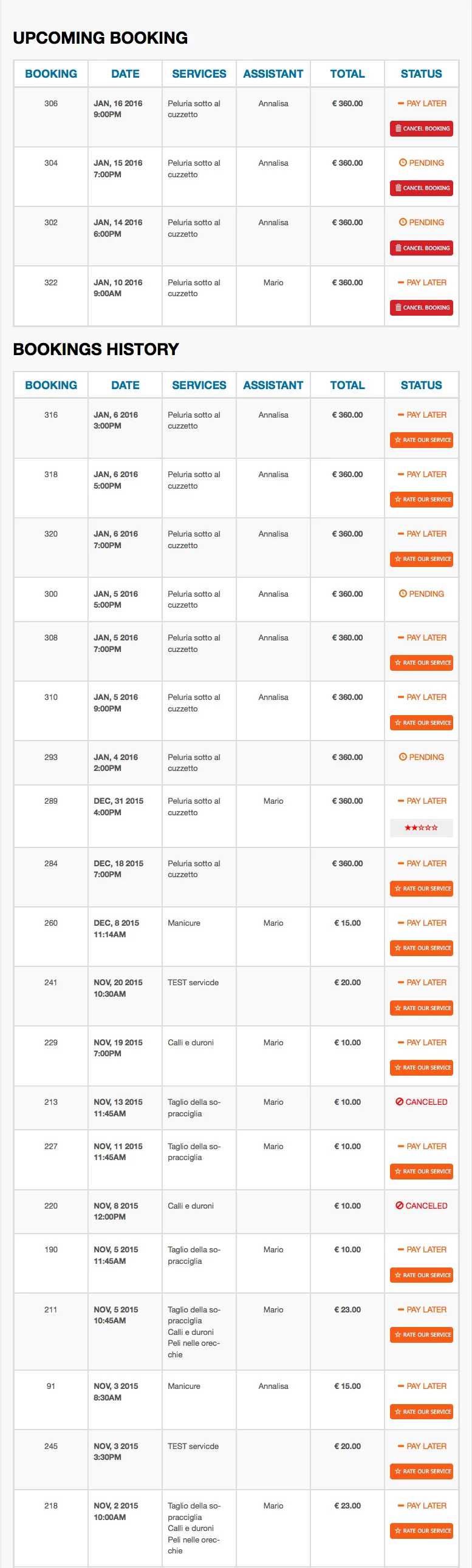472x1568 pixels.
Task: Cancel booking 322 with Mario
Action: [x=422, y=307]
